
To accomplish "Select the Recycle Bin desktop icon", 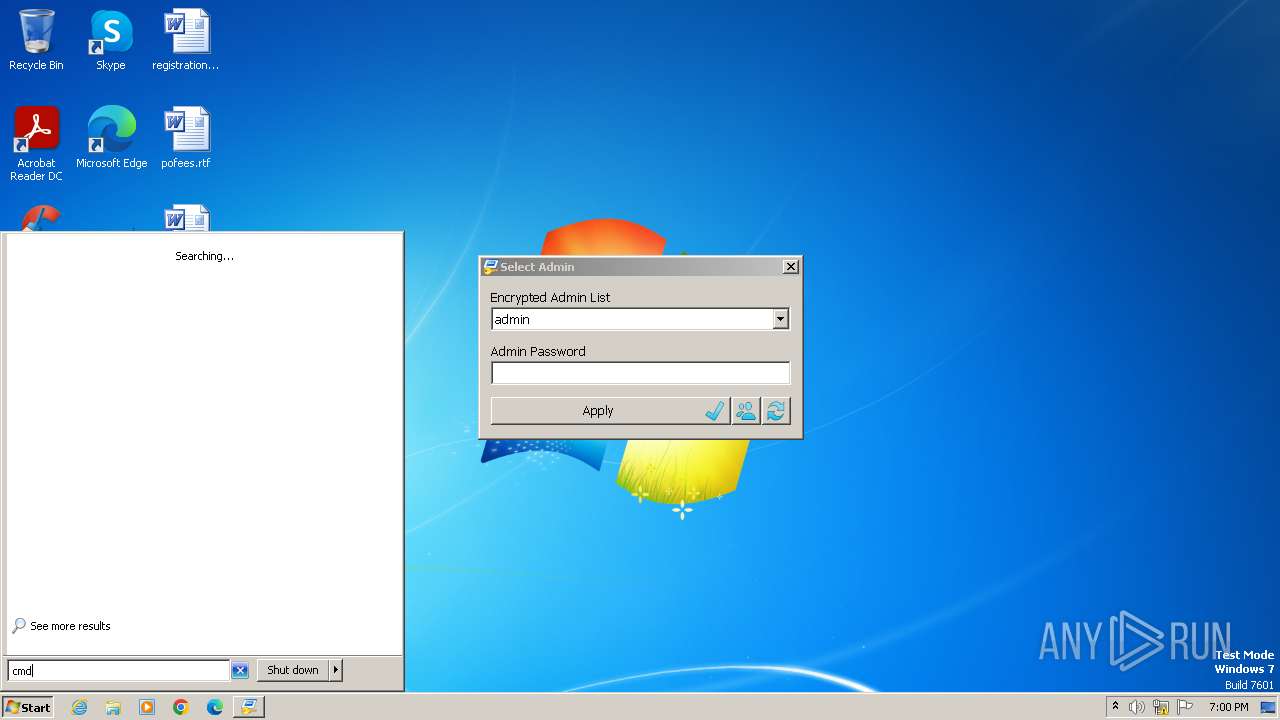I will [x=36, y=40].
